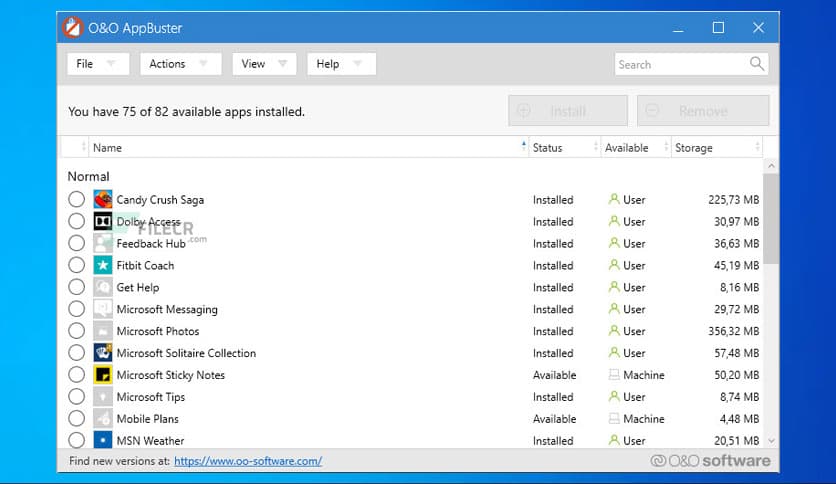
Task: Sort the list by Status column
Action: click(565, 147)
